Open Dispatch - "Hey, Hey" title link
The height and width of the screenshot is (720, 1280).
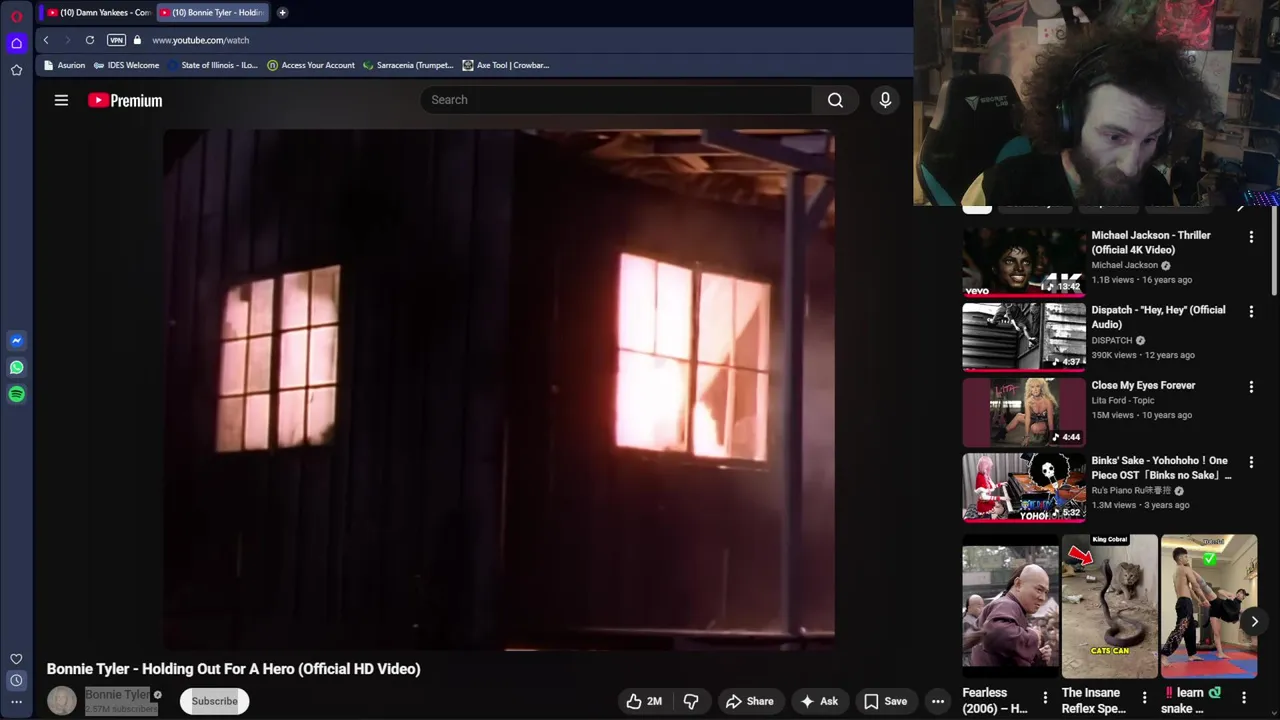tap(1158, 317)
